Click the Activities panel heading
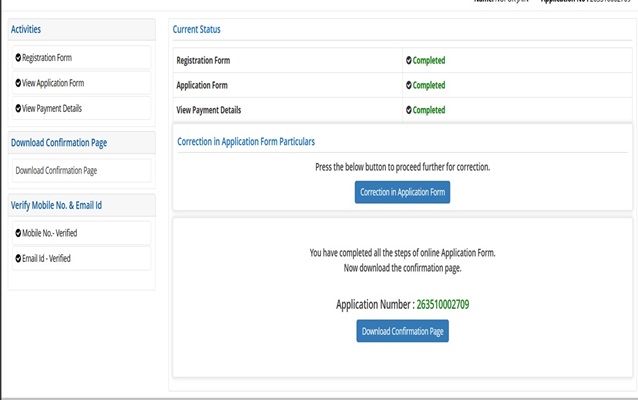638x400 pixels. 26,30
